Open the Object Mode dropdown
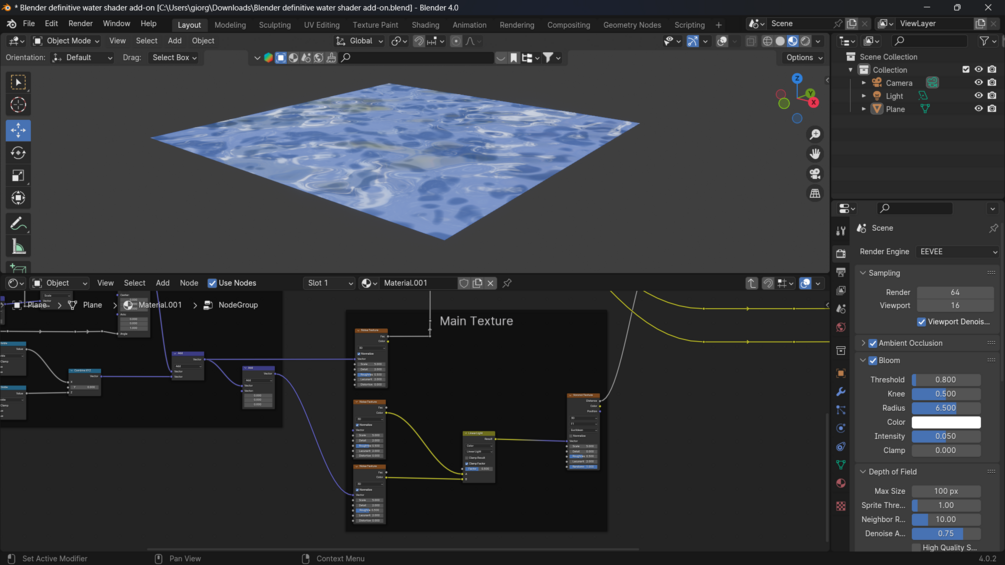The image size is (1005, 565). 67,41
